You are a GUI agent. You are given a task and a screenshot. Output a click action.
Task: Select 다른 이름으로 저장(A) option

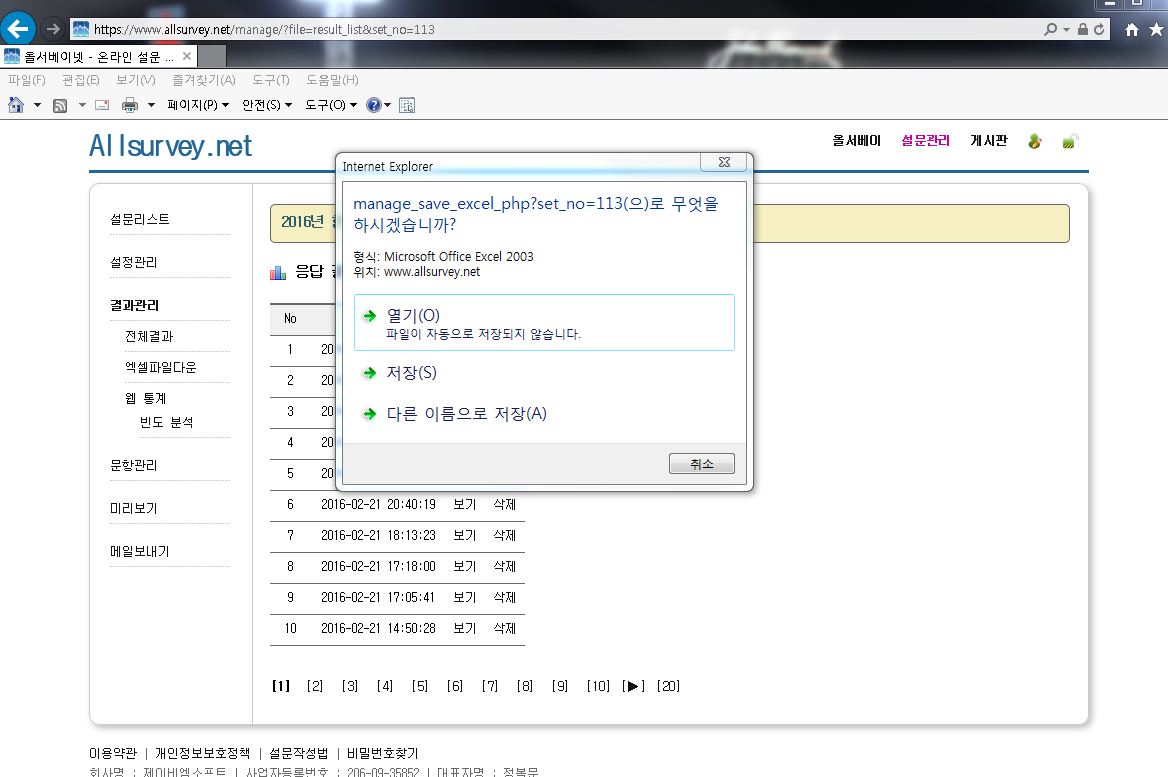466,414
